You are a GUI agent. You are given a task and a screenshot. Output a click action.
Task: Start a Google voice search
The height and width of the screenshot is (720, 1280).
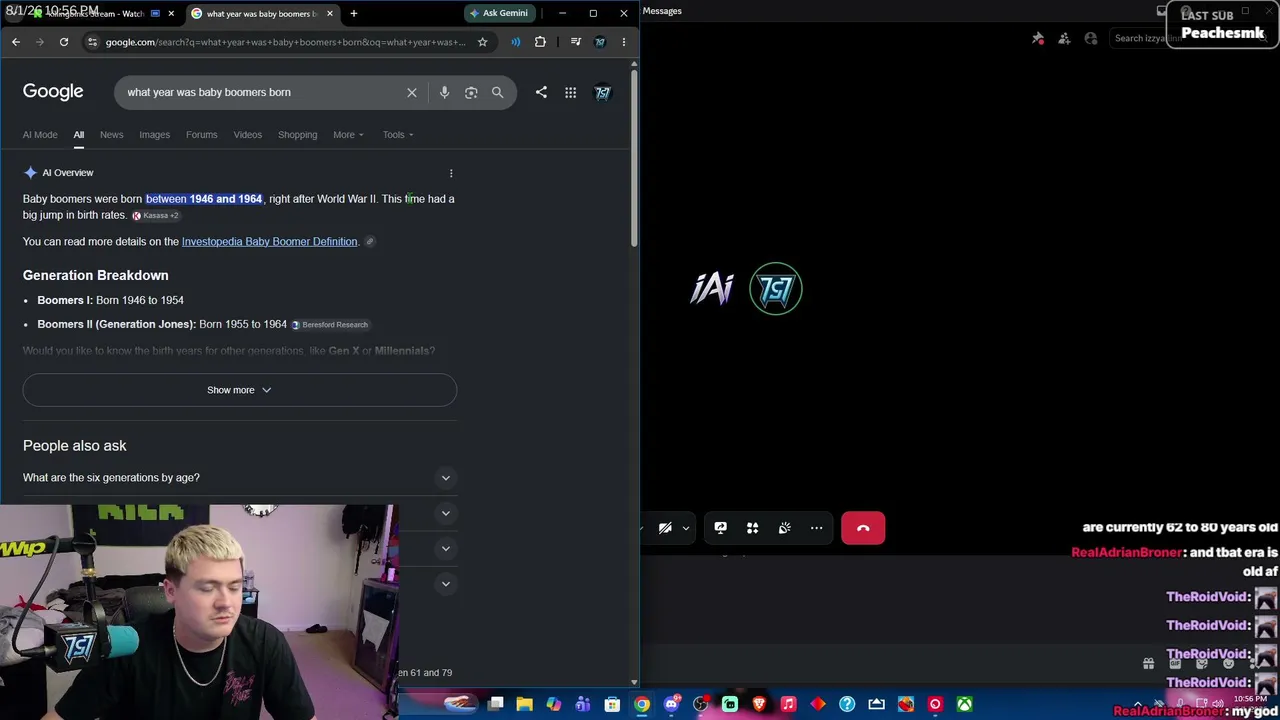pyautogui.click(x=444, y=92)
